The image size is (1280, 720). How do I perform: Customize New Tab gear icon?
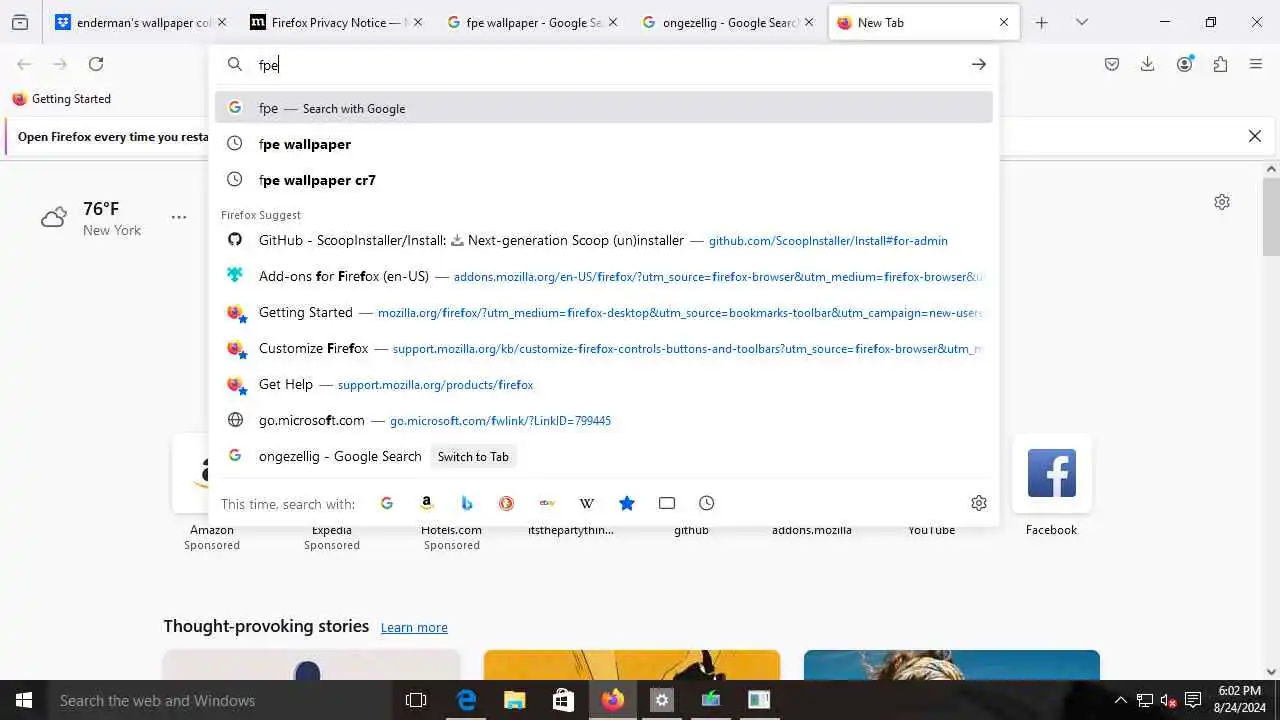pyautogui.click(x=1222, y=202)
